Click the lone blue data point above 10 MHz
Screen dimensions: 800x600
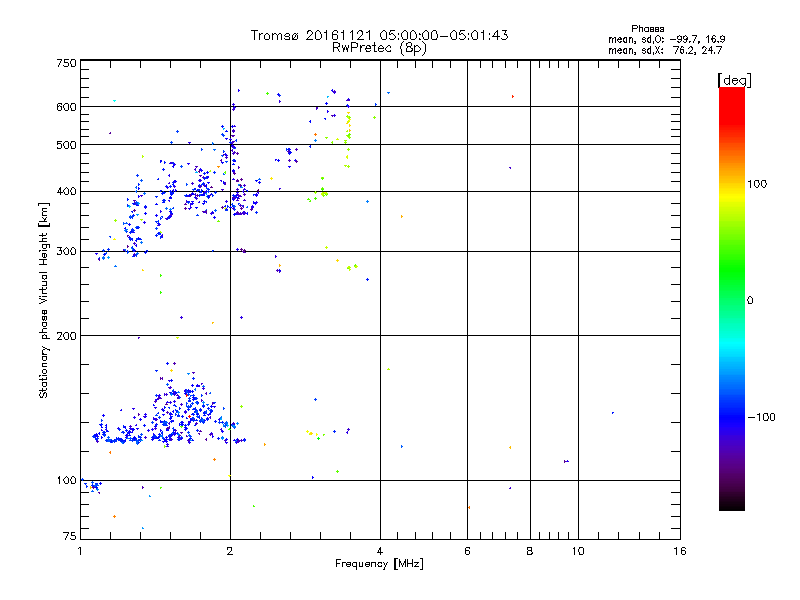613,413
